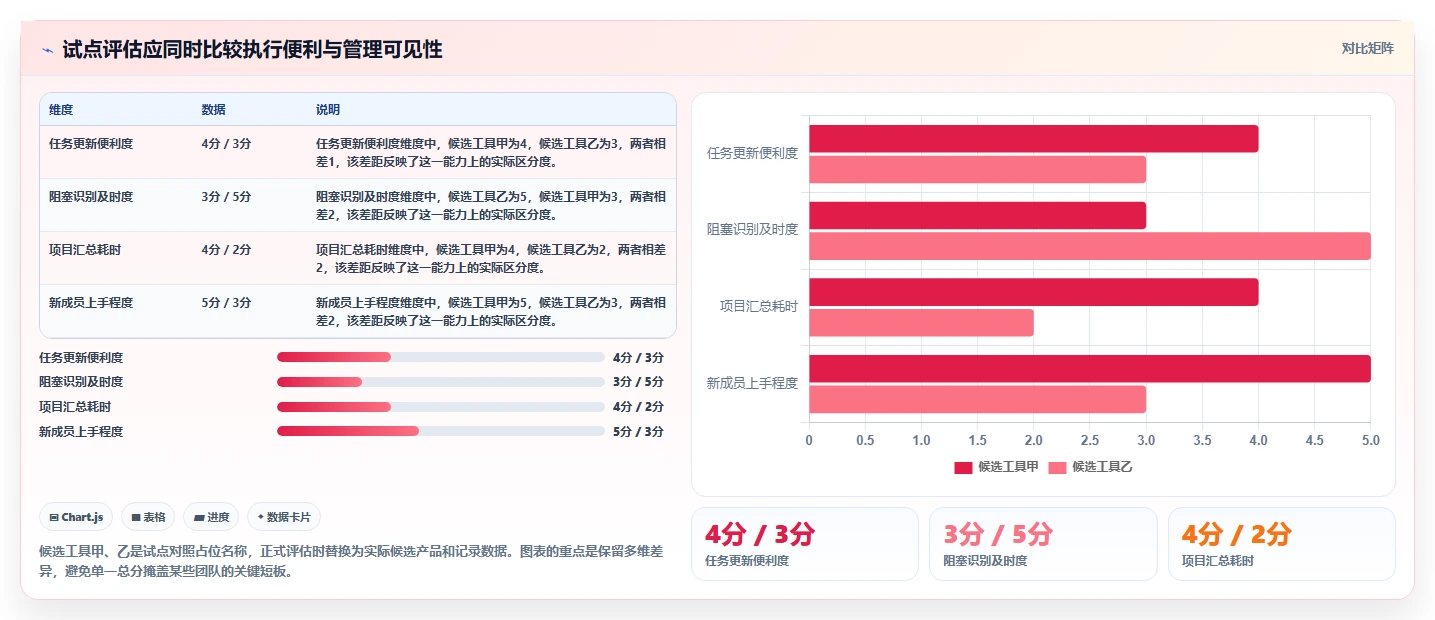1435x620 pixels.
Task: Click the 阻塞识别及时度 progress bar
Action: pyautogui.click(x=441, y=382)
